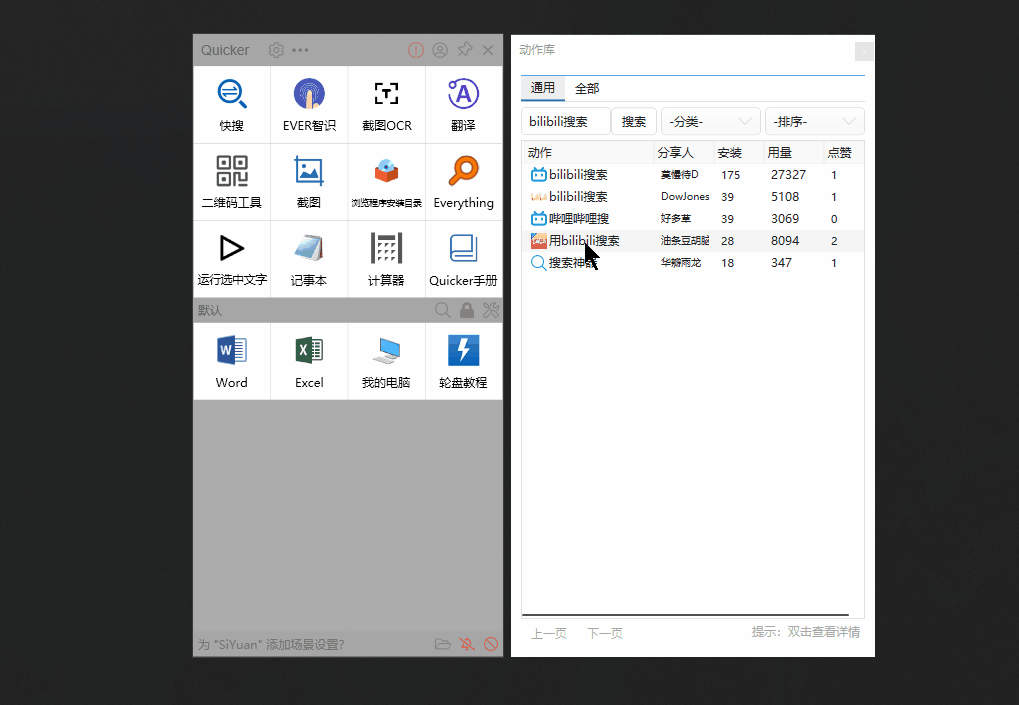1019x705 pixels.
Task: Sort by the 用量 column header
Action: 793,153
